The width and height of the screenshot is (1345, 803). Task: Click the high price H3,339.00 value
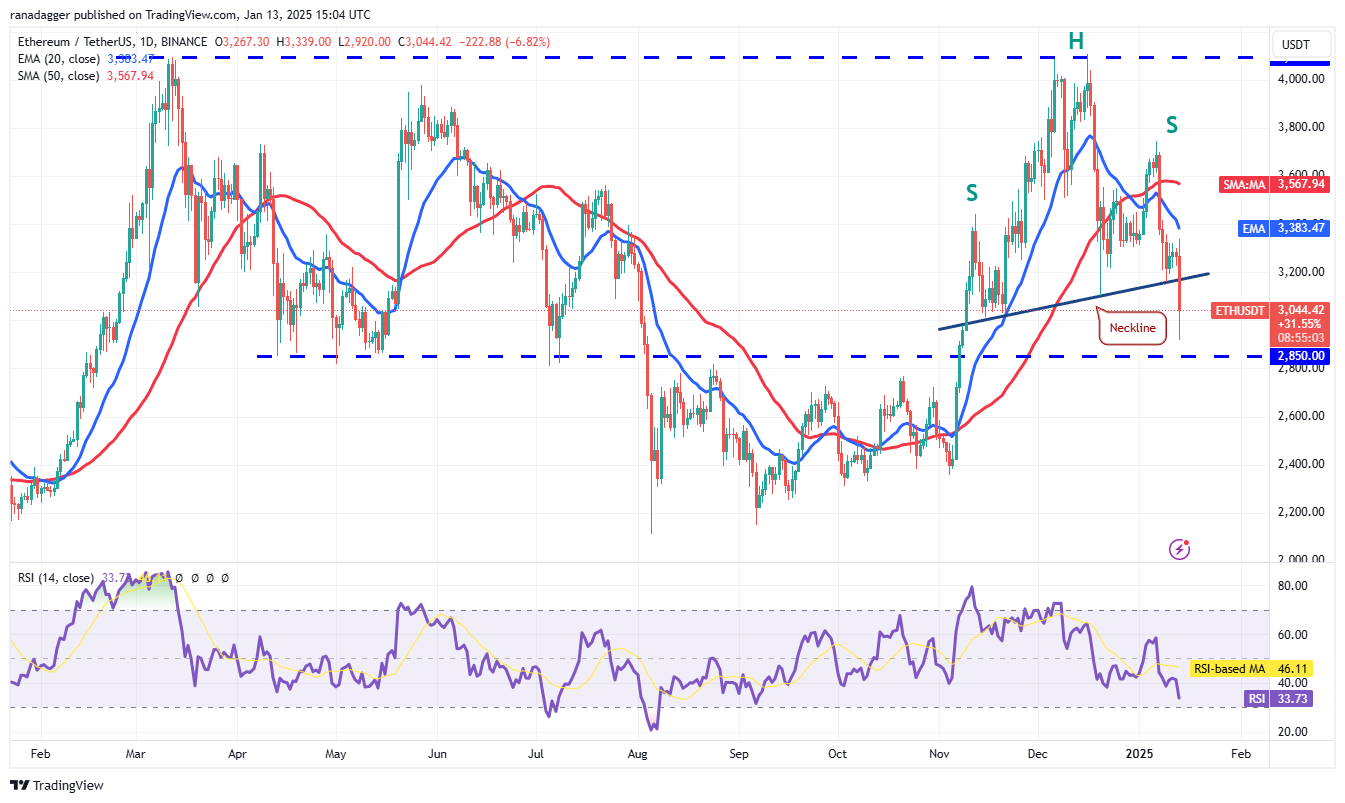pyautogui.click(x=306, y=42)
